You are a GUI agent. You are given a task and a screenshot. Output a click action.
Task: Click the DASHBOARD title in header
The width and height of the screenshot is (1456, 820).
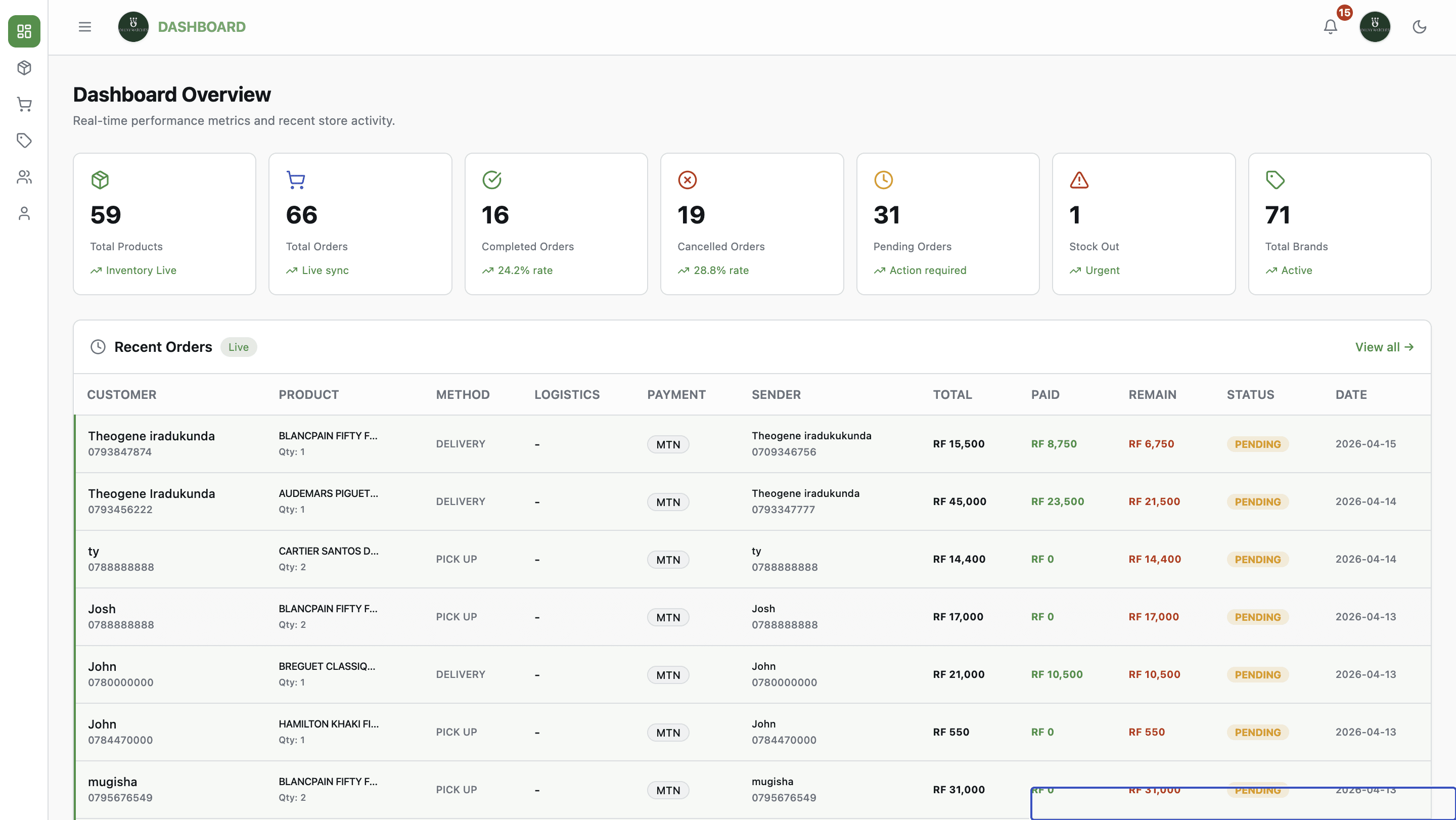click(202, 27)
